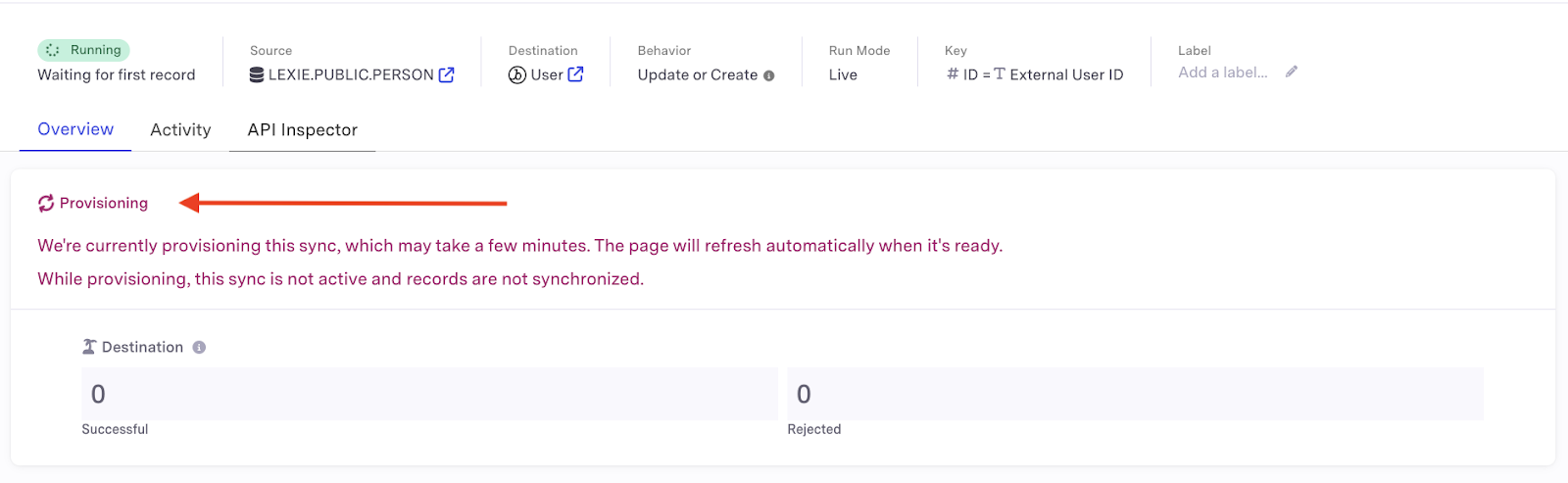
Task: Go to the API Inspector tab
Action: click(x=302, y=130)
